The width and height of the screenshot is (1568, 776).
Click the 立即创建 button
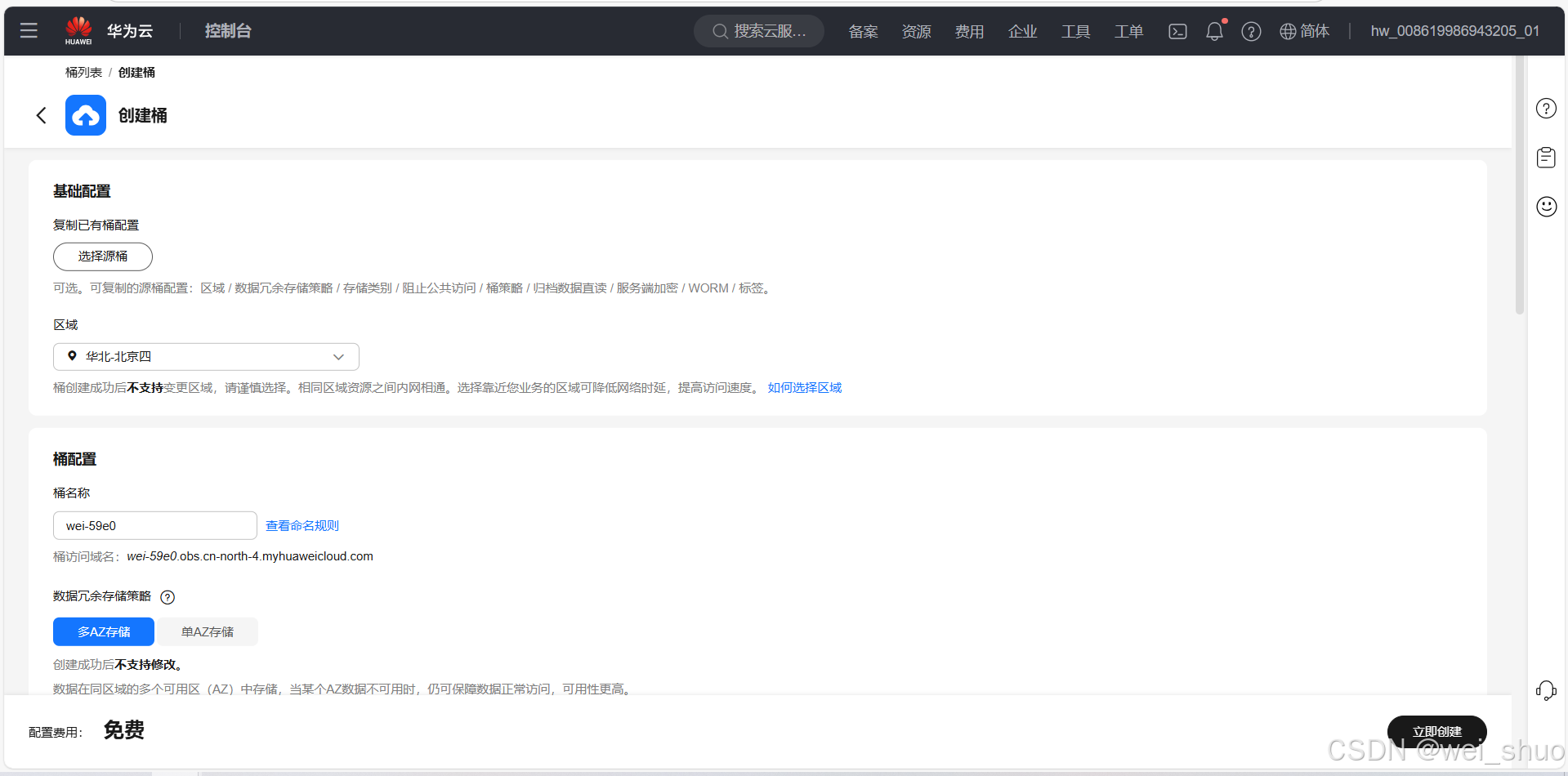1436,731
